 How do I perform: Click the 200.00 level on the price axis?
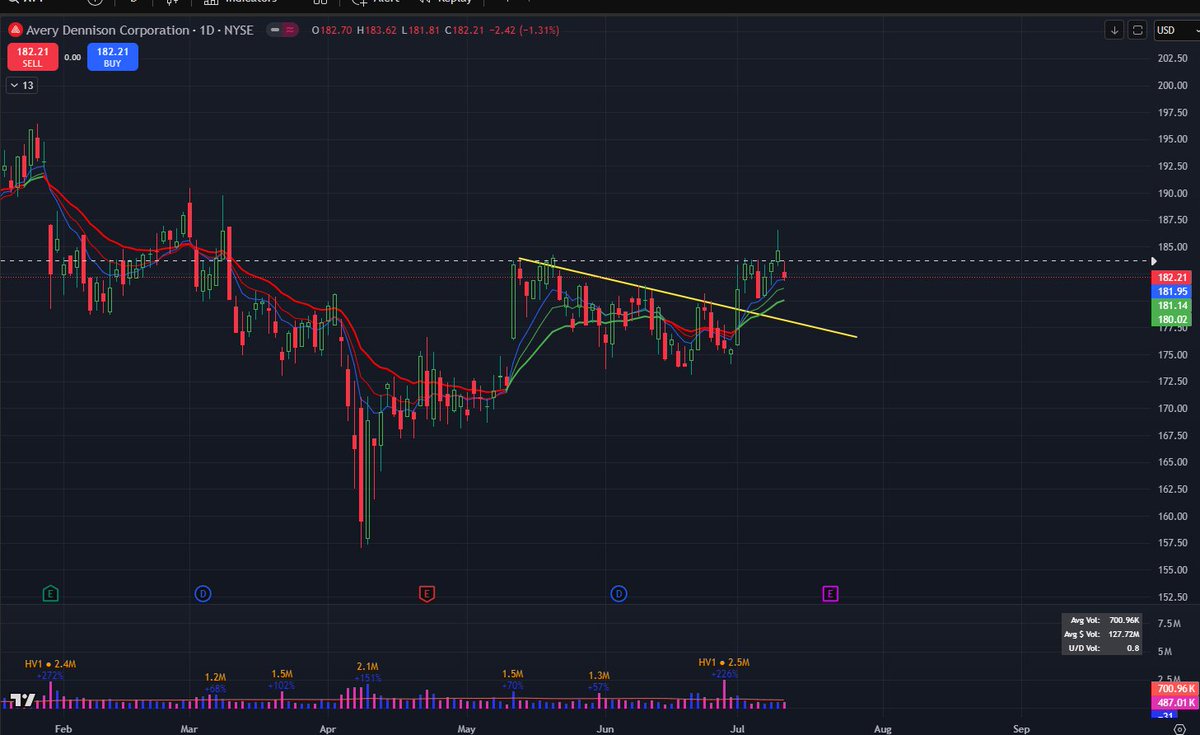[x=1171, y=84]
